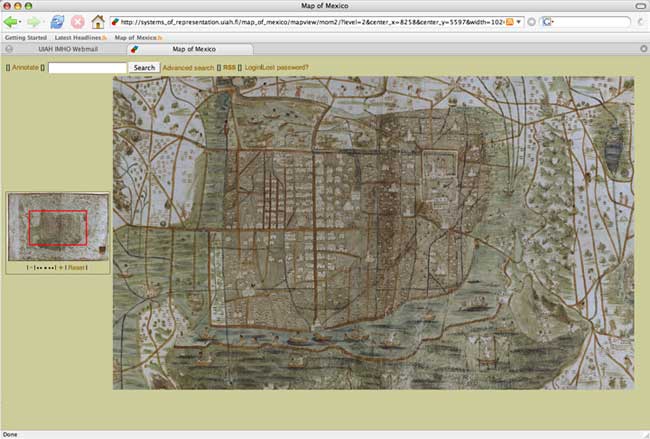Screen dimensions: 650x439
Task: Open the Google search engine selector
Action: (x=548, y=22)
